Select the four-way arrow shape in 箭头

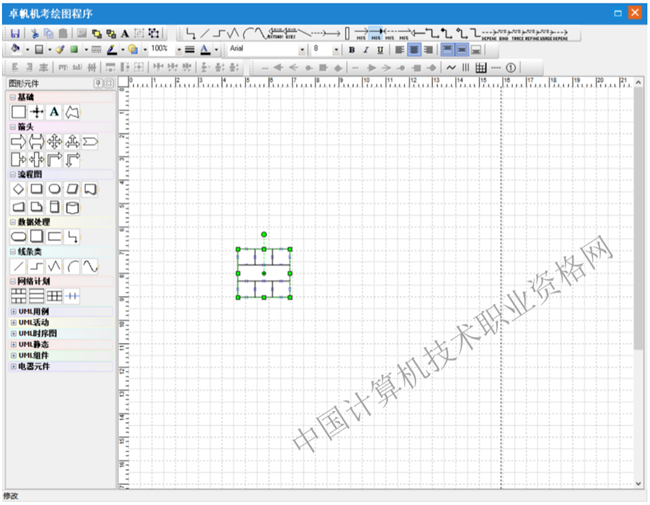pos(54,142)
